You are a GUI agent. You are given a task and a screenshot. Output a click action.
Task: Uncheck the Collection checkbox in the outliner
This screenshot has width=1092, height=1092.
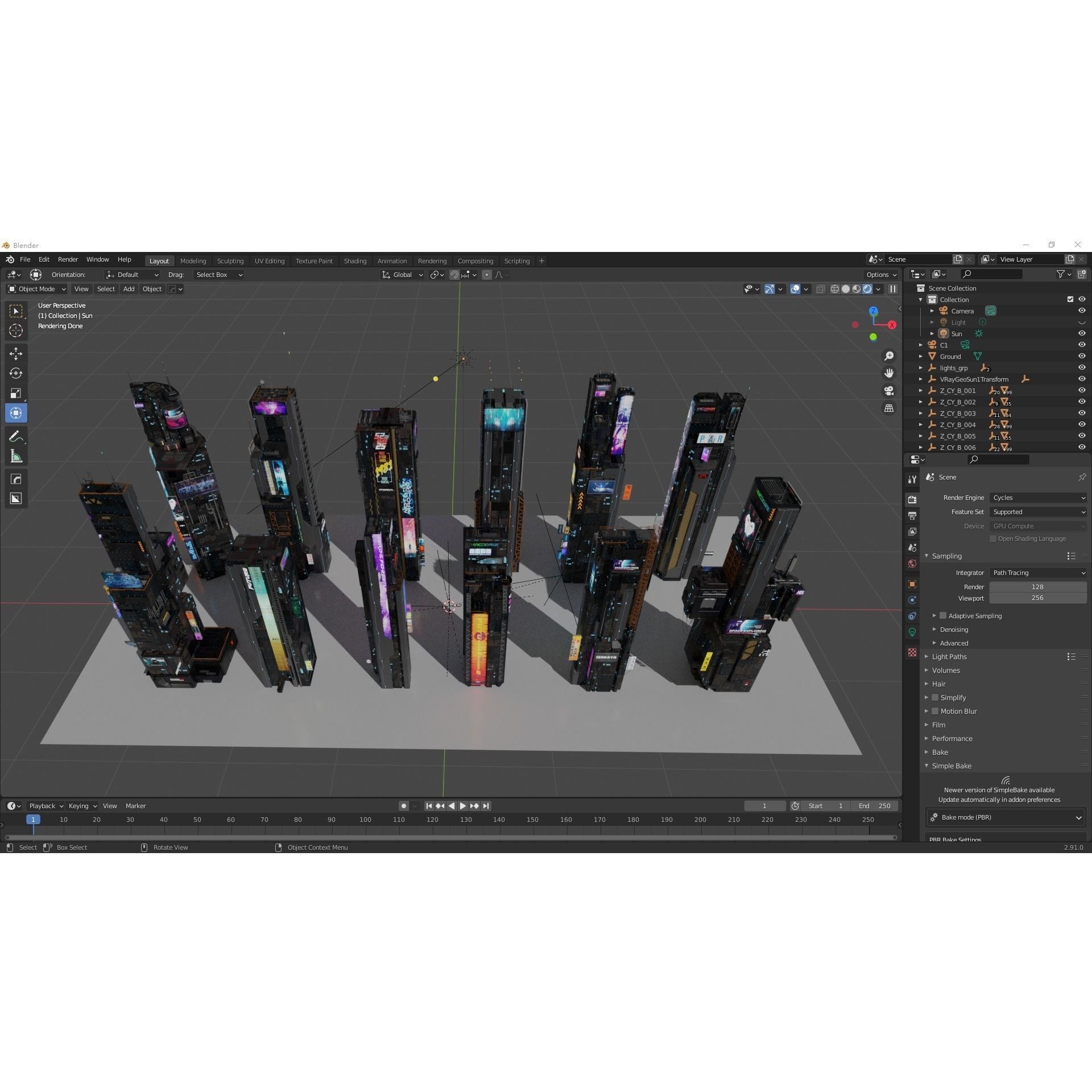pos(1070,299)
